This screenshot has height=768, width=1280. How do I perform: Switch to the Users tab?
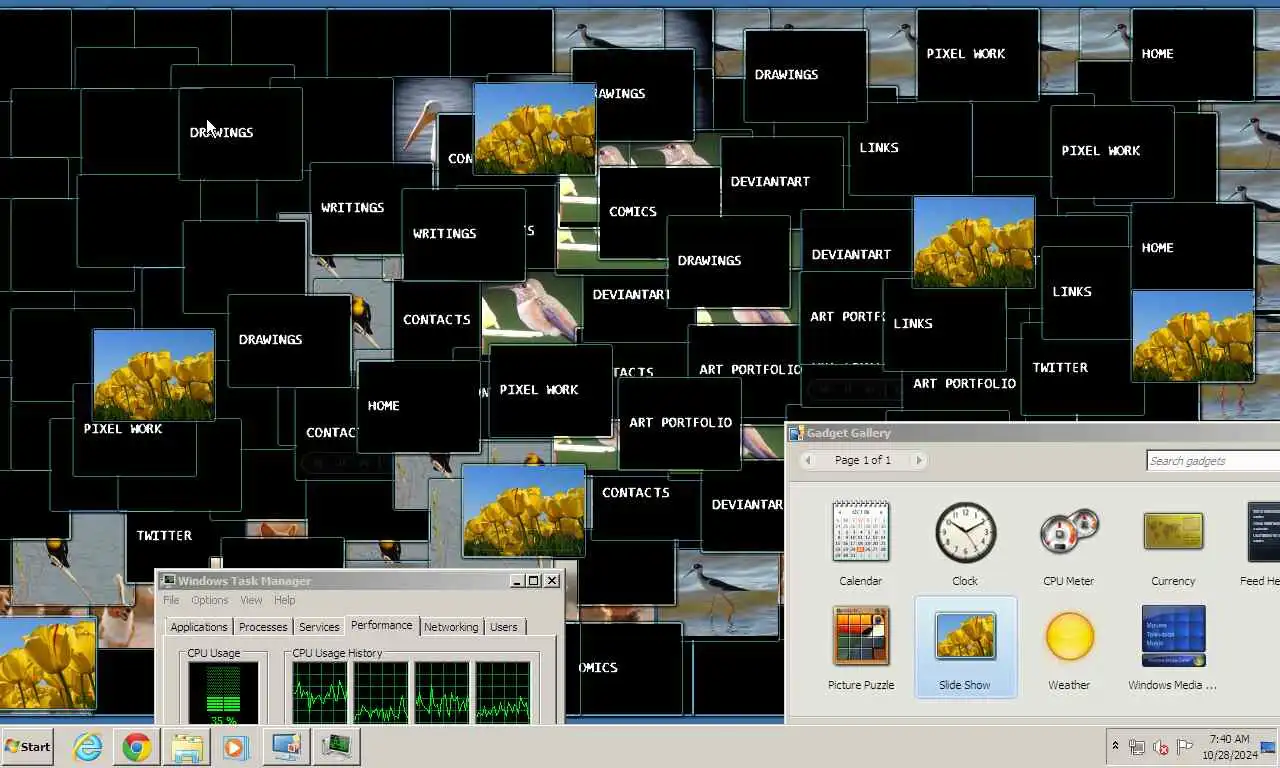pos(504,627)
